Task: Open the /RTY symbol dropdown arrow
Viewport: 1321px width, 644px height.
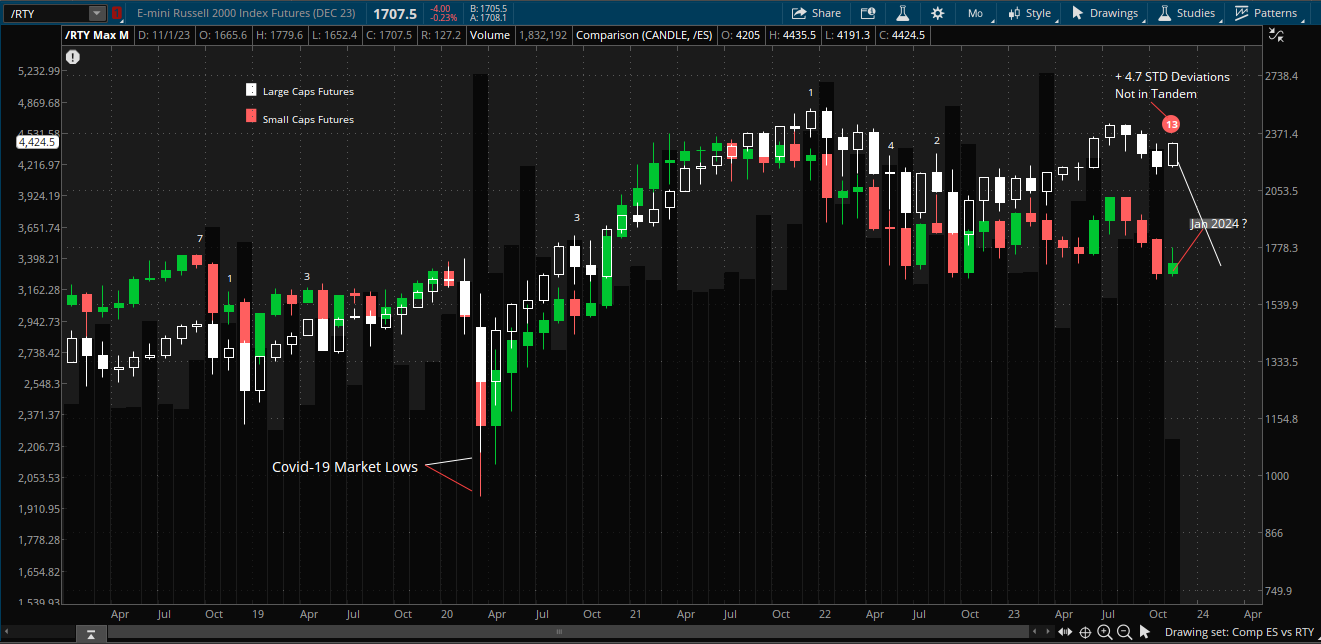Action: (97, 13)
